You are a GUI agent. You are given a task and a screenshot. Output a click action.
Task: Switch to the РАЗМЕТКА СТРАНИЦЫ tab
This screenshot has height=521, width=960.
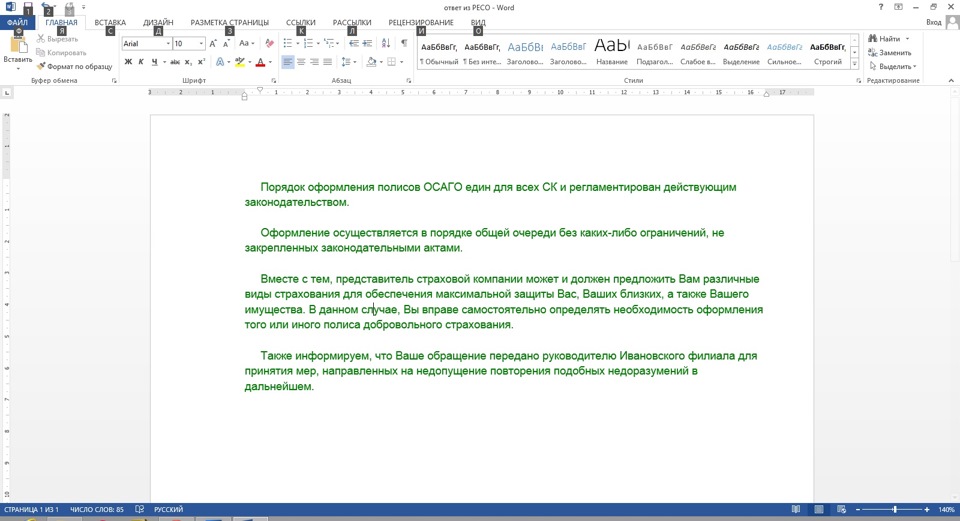(230, 23)
